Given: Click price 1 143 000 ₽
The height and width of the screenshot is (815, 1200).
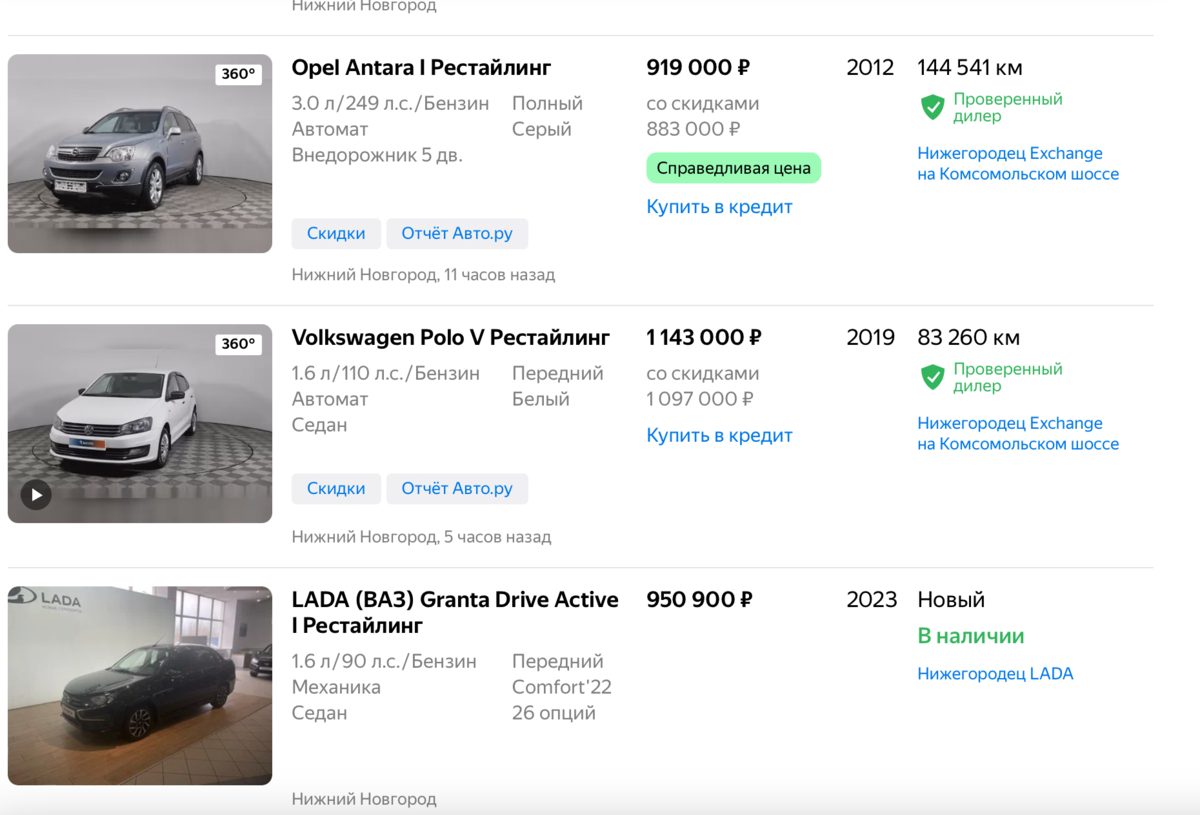Looking at the screenshot, I should pyautogui.click(x=704, y=338).
